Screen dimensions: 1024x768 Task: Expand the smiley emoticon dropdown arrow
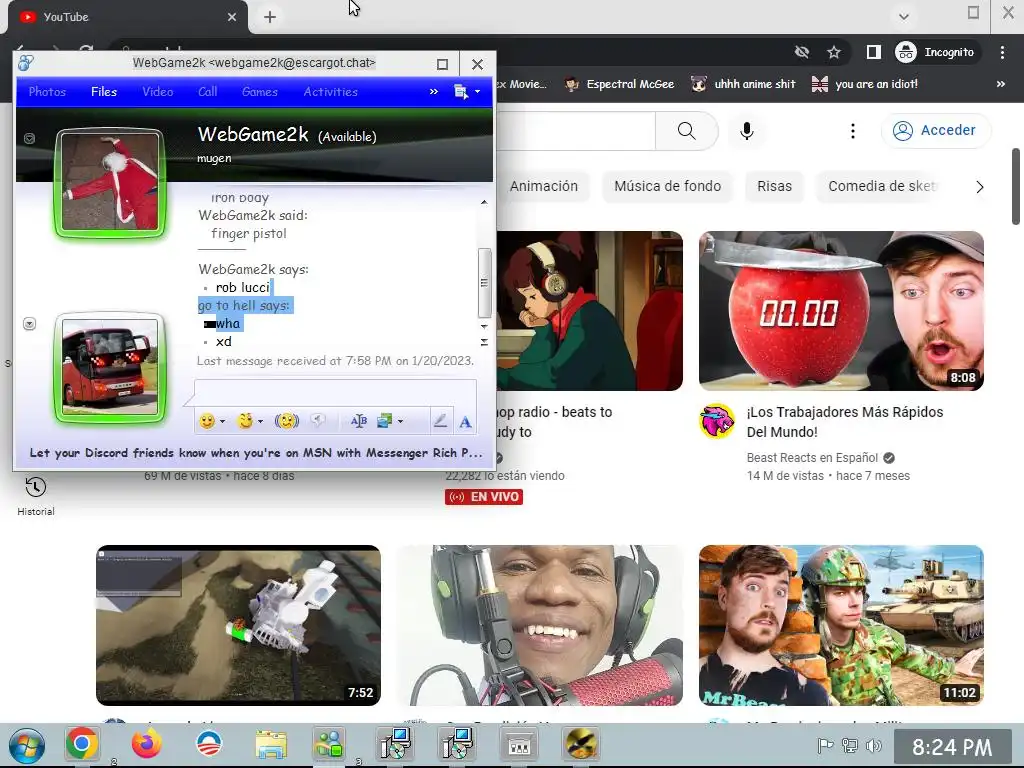(223, 422)
